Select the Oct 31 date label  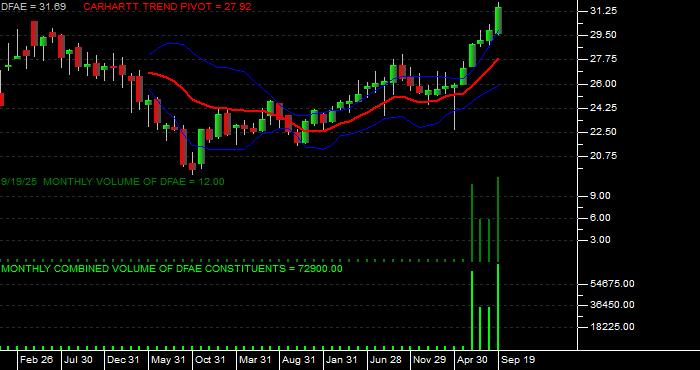[210, 360]
